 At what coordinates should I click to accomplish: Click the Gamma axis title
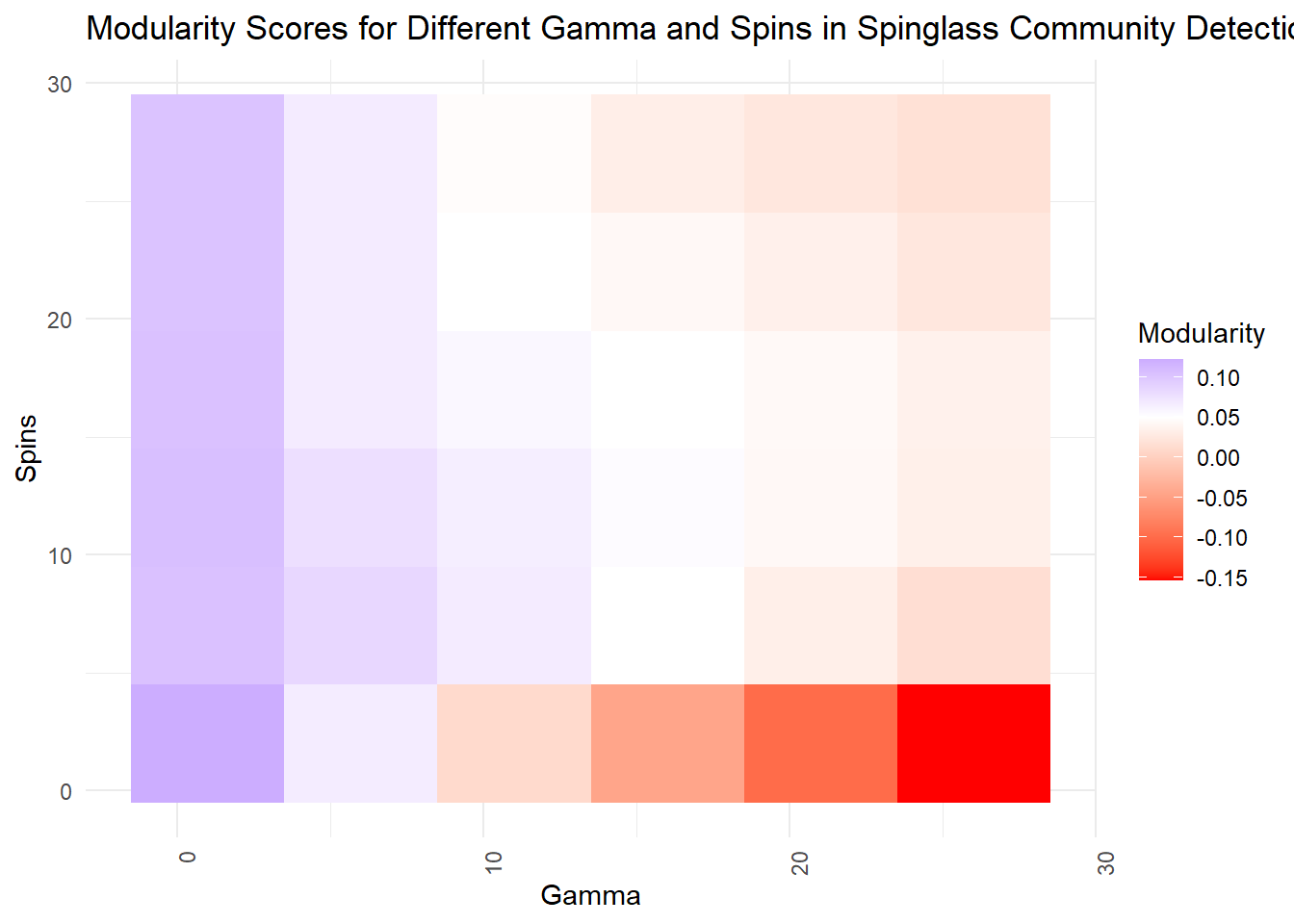point(590,895)
